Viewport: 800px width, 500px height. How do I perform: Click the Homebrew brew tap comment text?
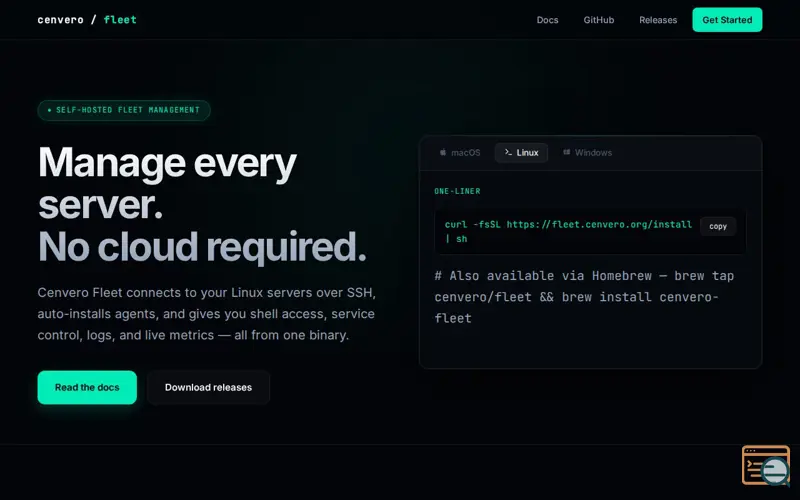point(584,297)
